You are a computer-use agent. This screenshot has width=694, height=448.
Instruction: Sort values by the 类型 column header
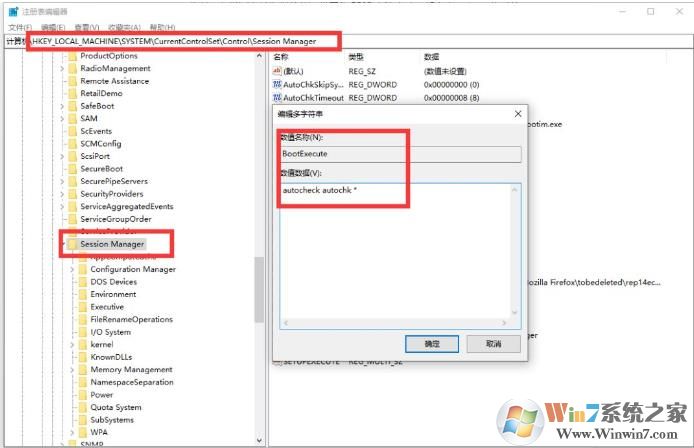coord(356,57)
